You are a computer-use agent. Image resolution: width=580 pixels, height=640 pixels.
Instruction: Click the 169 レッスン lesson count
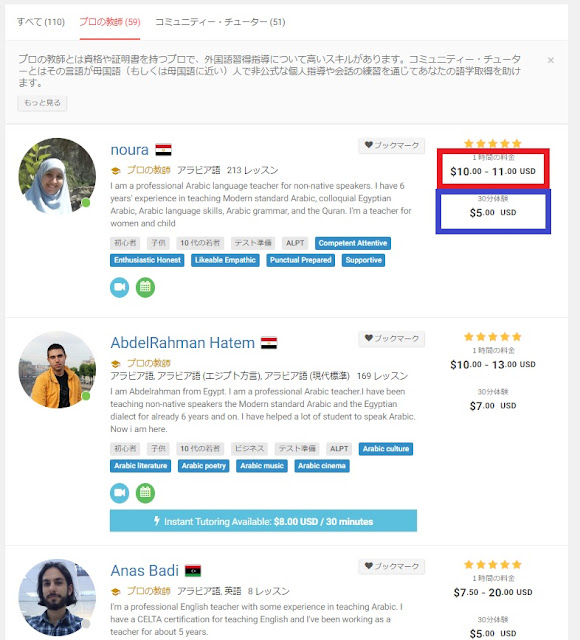382,376
